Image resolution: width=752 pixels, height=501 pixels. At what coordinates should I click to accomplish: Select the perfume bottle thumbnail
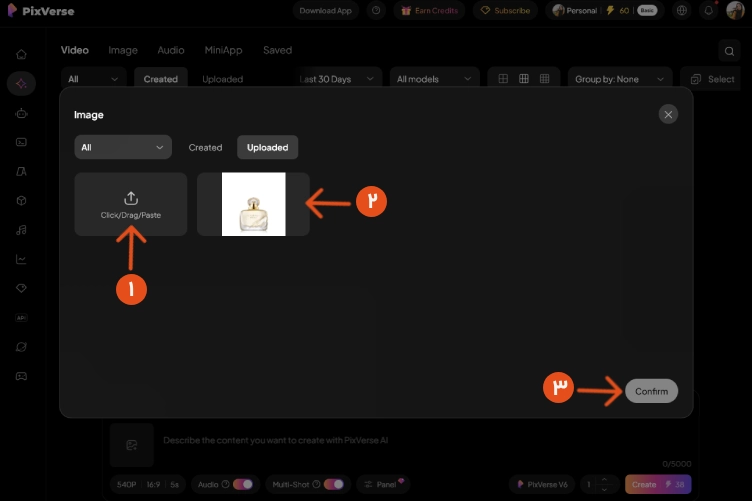(x=253, y=204)
